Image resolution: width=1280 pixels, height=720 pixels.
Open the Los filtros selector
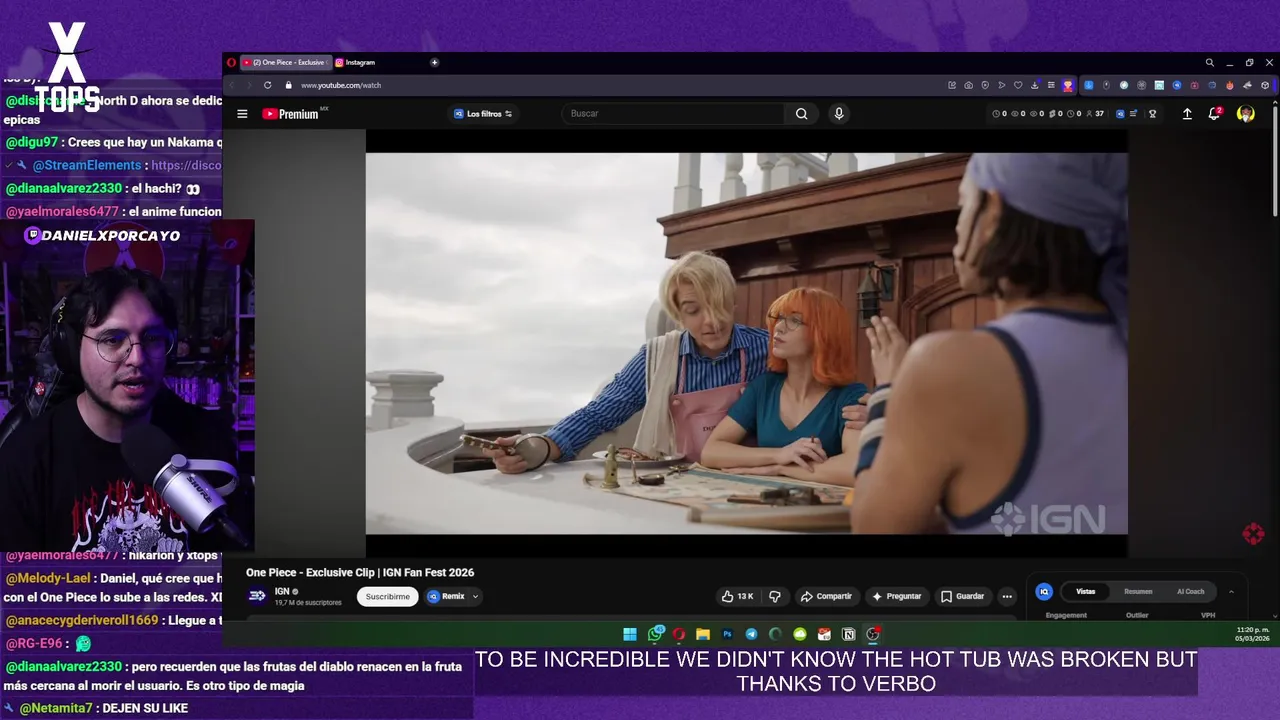483,114
